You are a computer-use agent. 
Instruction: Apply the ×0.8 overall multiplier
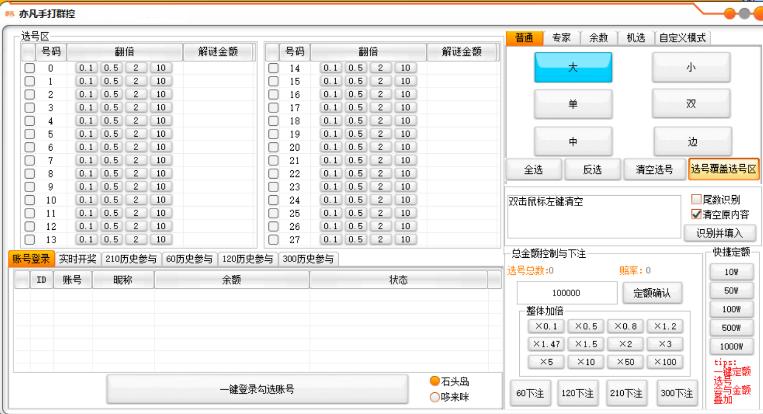point(625,326)
